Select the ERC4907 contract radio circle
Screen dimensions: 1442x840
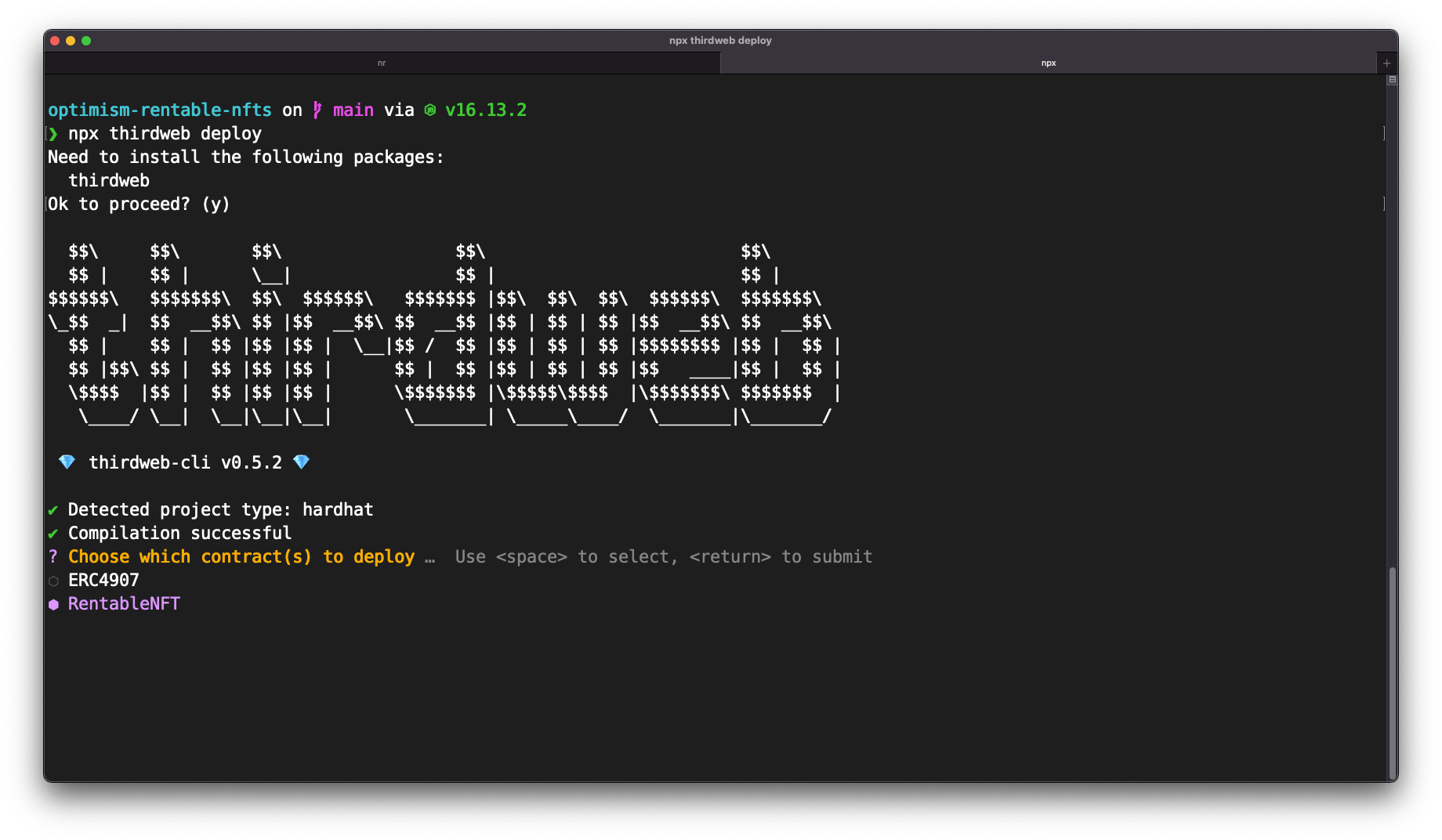(53, 581)
